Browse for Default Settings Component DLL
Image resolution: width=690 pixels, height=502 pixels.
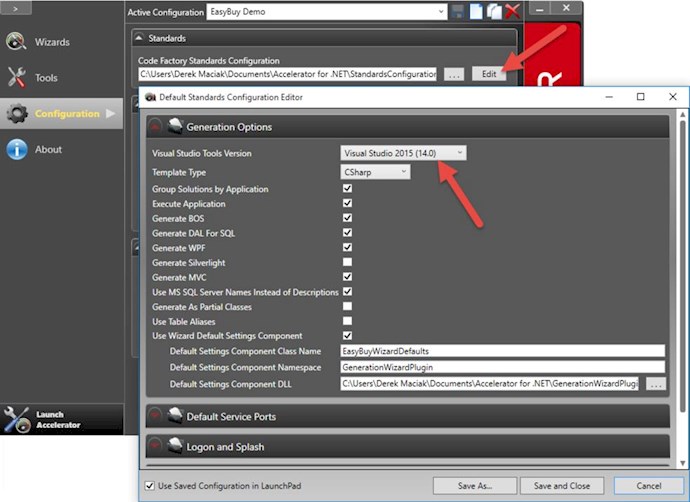(656, 384)
